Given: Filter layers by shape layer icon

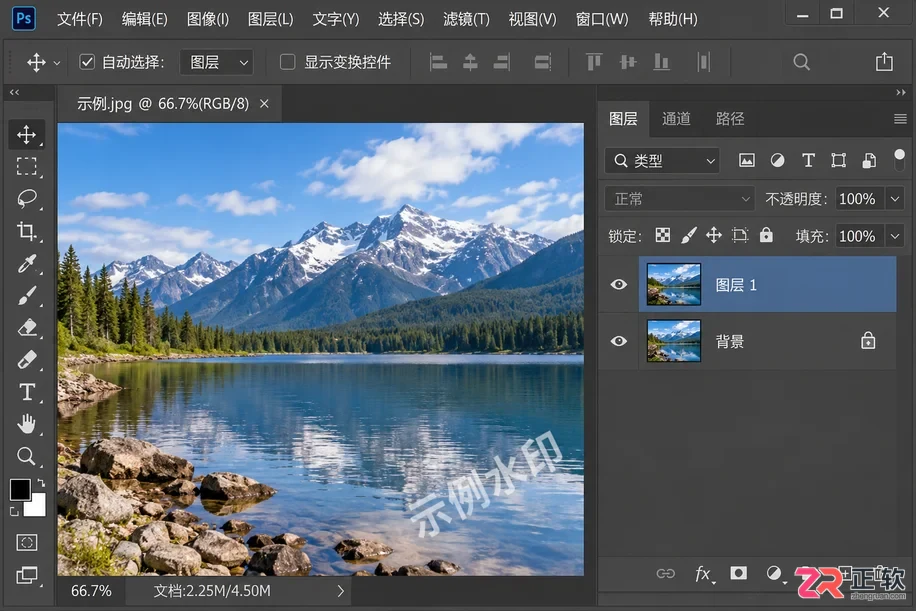Looking at the screenshot, I should [x=838, y=160].
